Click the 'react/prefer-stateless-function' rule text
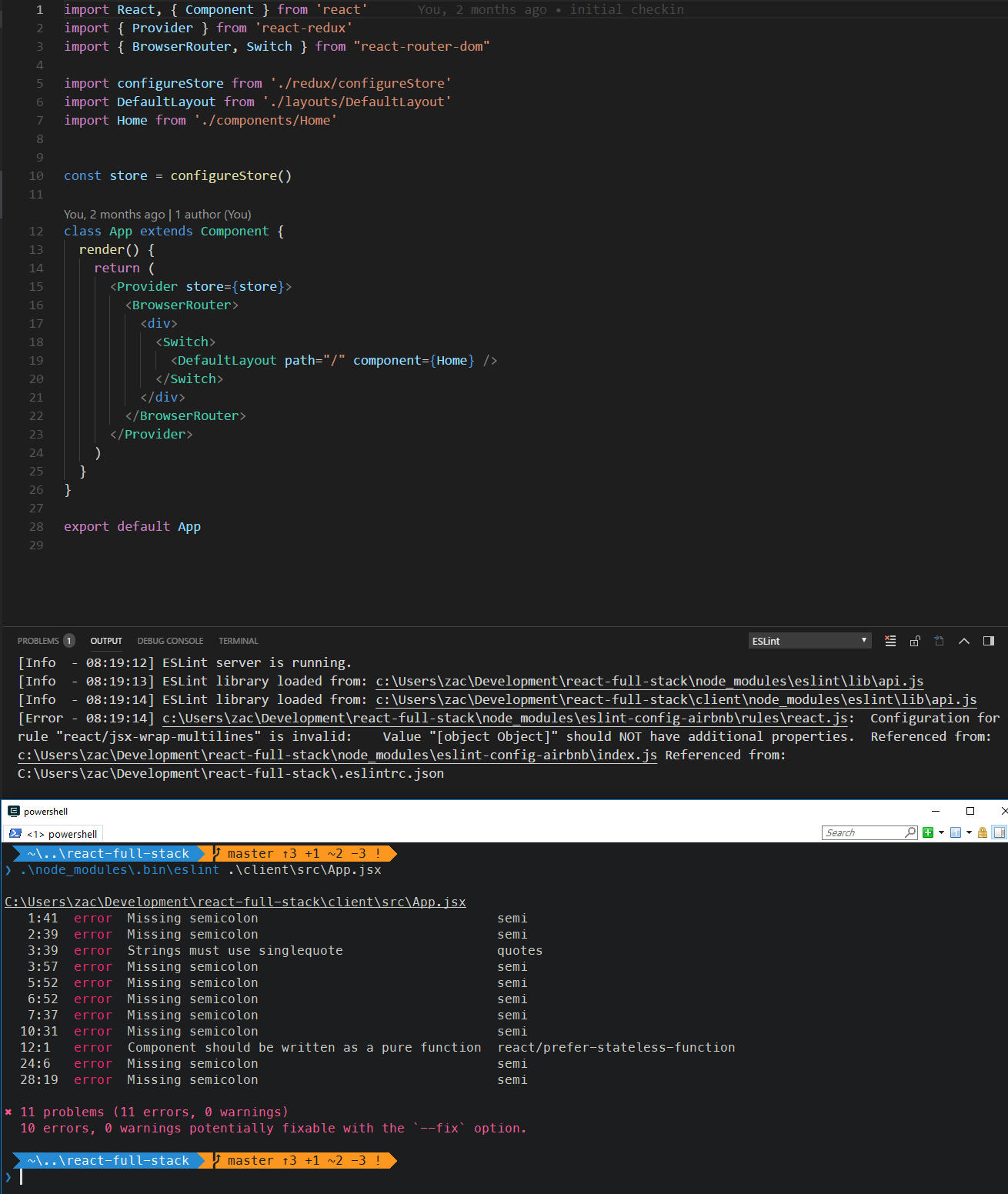1008x1194 pixels. pos(616,1048)
